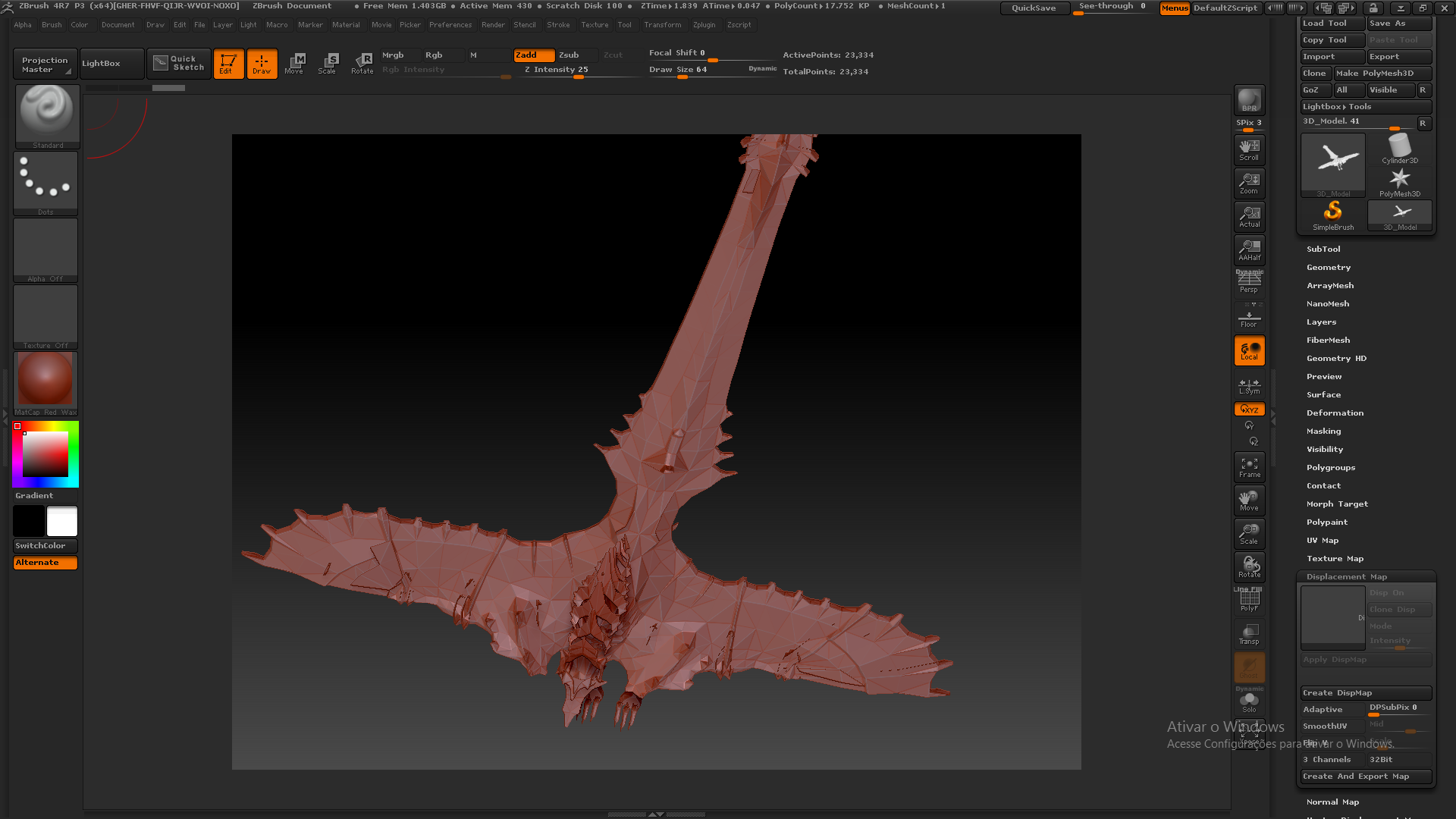The image size is (1456, 819).
Task: Collapse the Displacement Map section
Action: 1346,577
